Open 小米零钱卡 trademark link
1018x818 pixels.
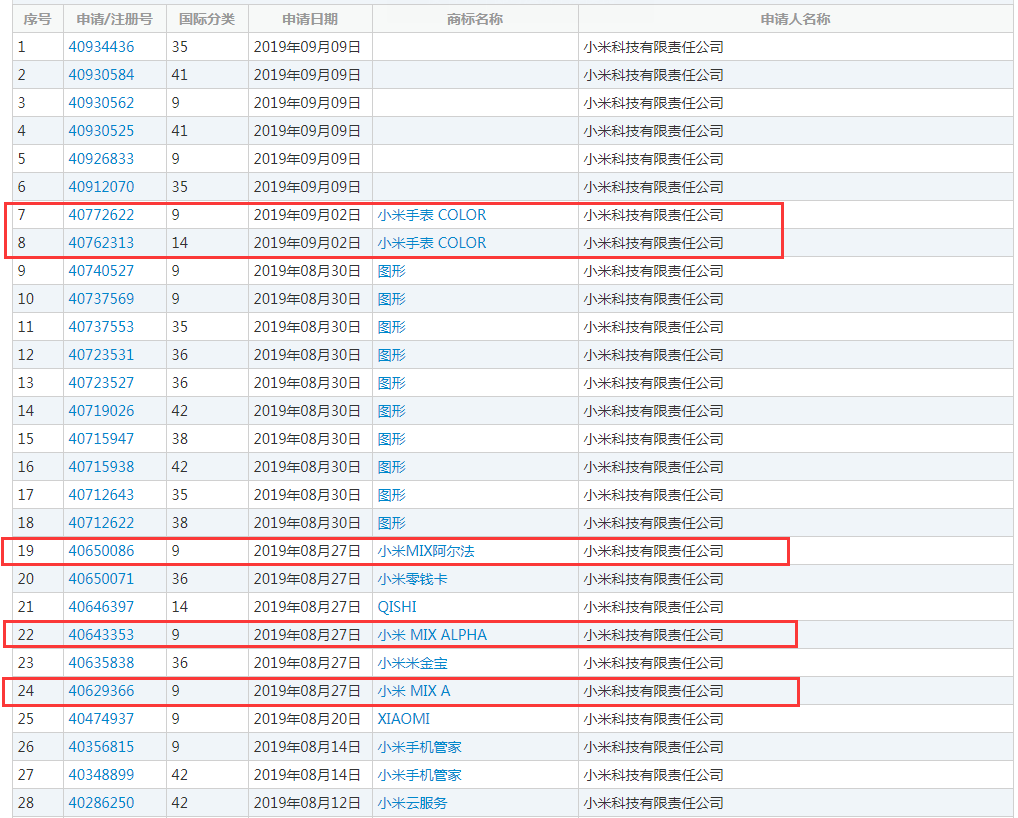412,578
